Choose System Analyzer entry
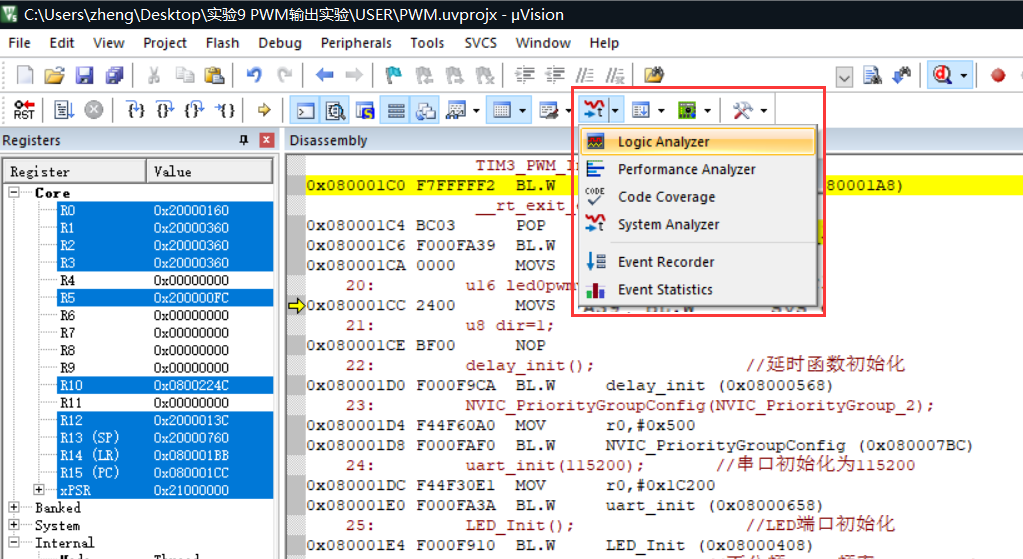This screenshot has height=559, width=1023. 698,224
